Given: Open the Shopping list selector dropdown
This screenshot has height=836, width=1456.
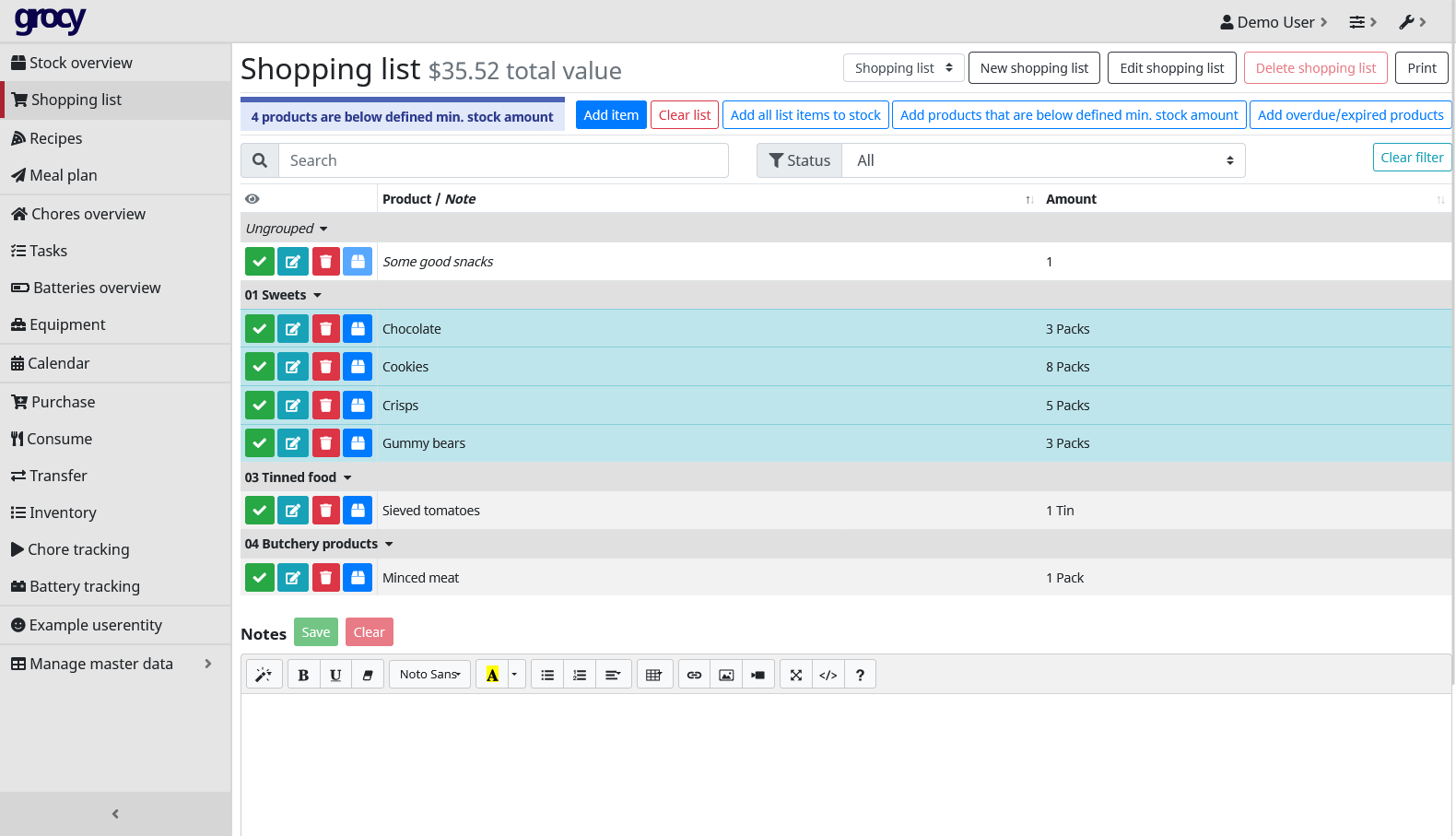Looking at the screenshot, I should point(903,68).
